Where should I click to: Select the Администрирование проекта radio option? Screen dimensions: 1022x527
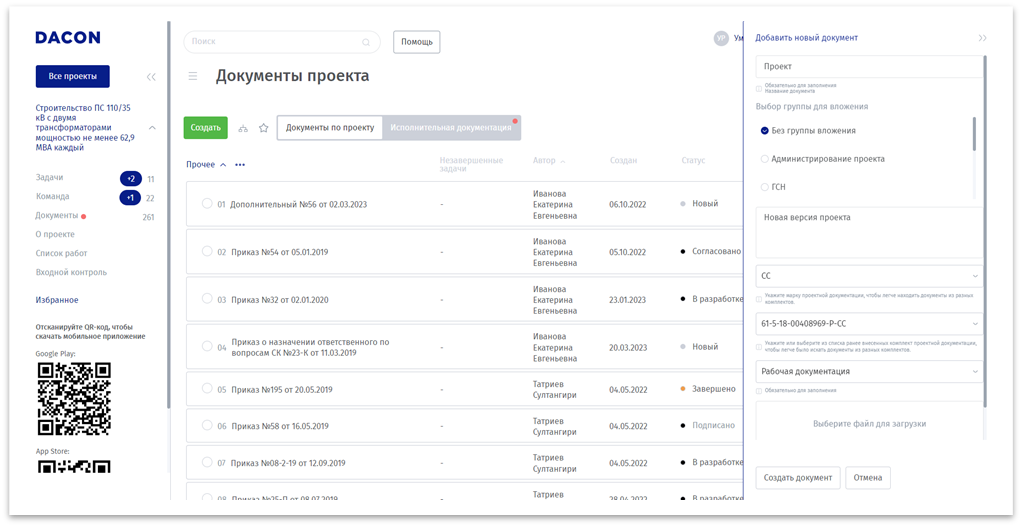coord(765,159)
